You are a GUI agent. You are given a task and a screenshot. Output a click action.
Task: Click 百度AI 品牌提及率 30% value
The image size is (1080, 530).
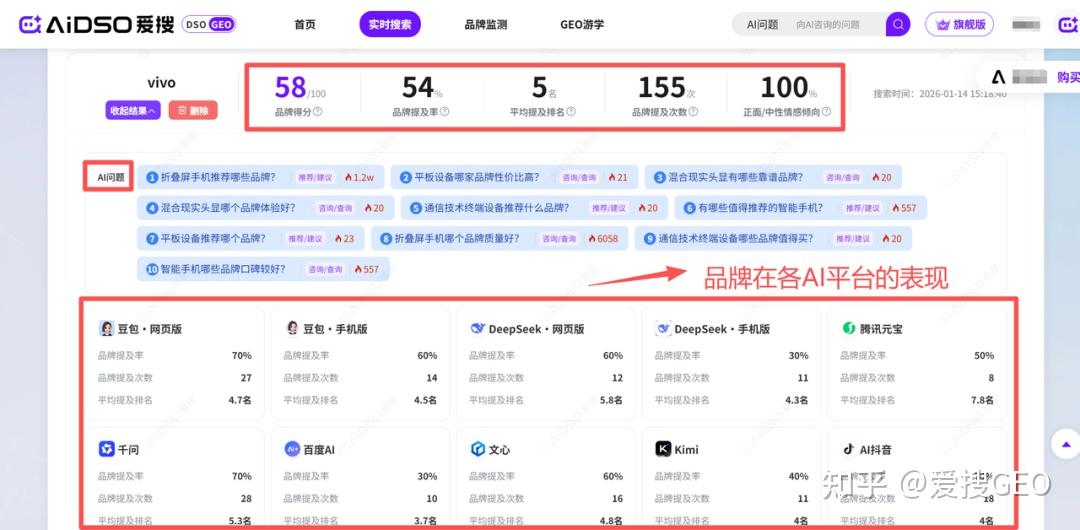[x=427, y=476]
